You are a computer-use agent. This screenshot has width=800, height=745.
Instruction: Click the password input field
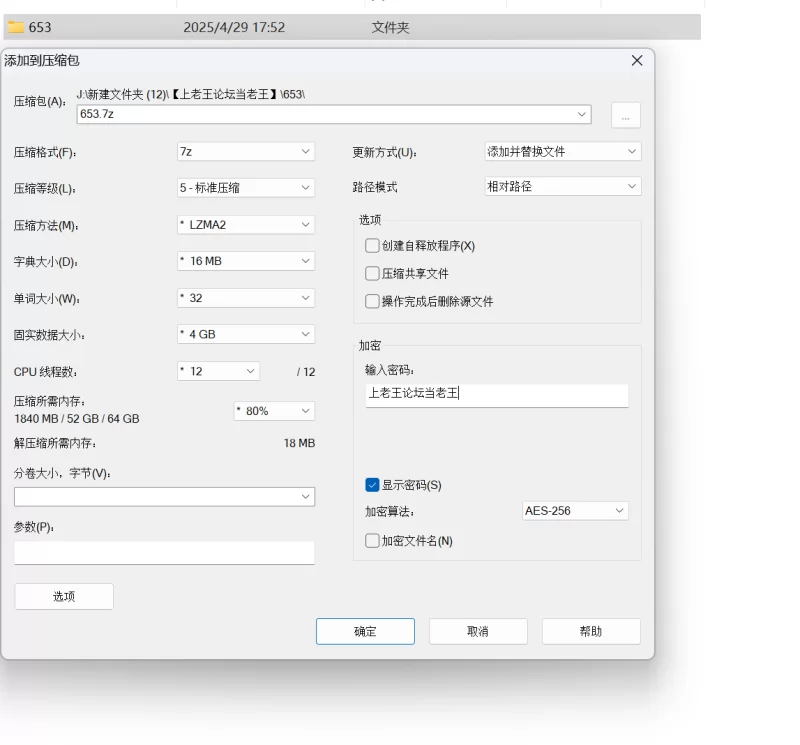click(x=496, y=394)
